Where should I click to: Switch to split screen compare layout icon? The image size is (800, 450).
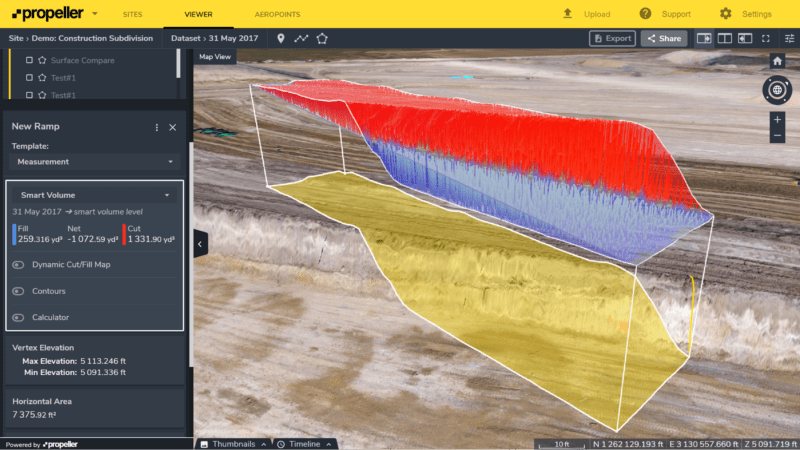coord(724,38)
